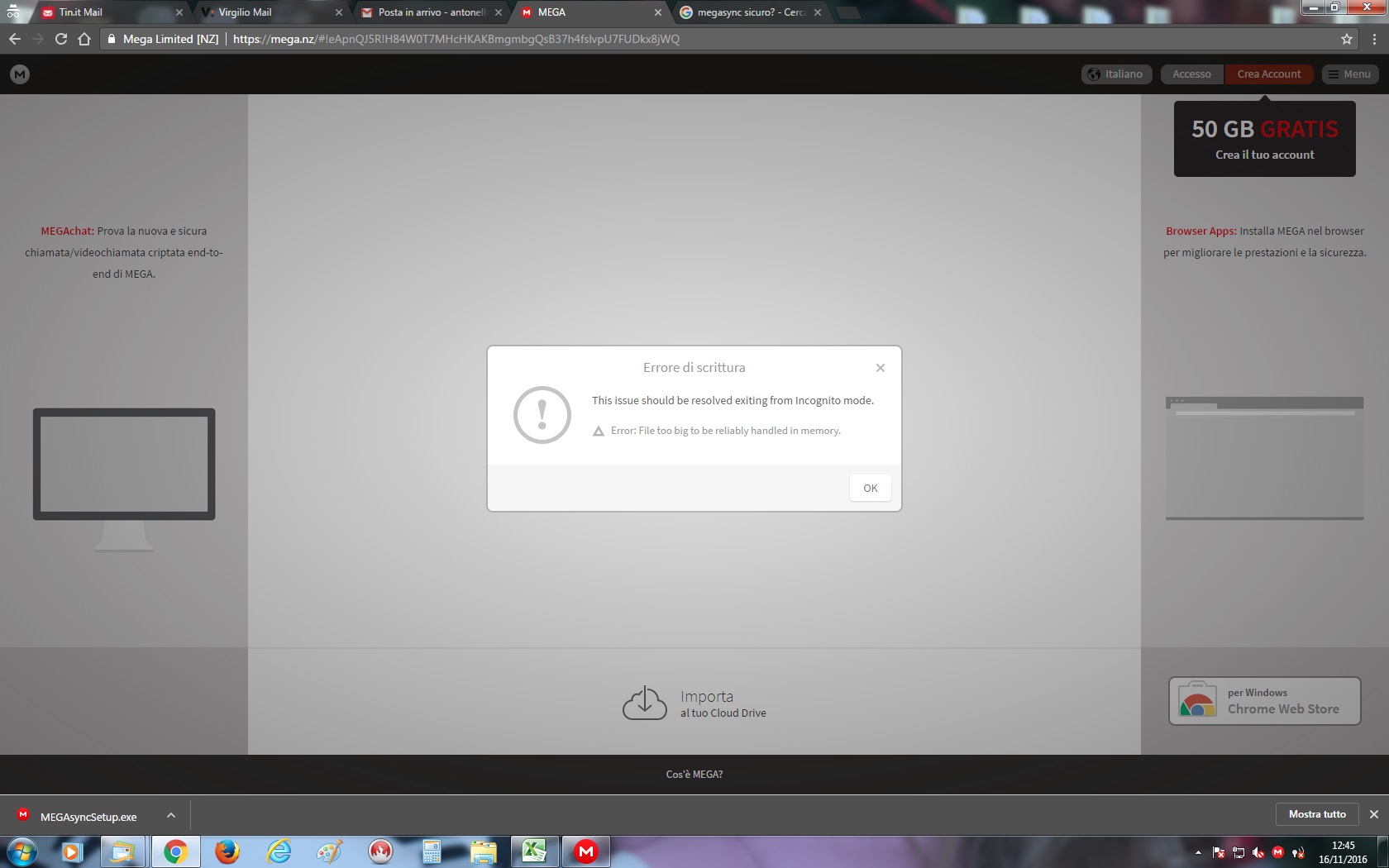The image size is (1389, 868).
Task: Open Paint from the taskbar
Action: pyautogui.click(x=329, y=851)
